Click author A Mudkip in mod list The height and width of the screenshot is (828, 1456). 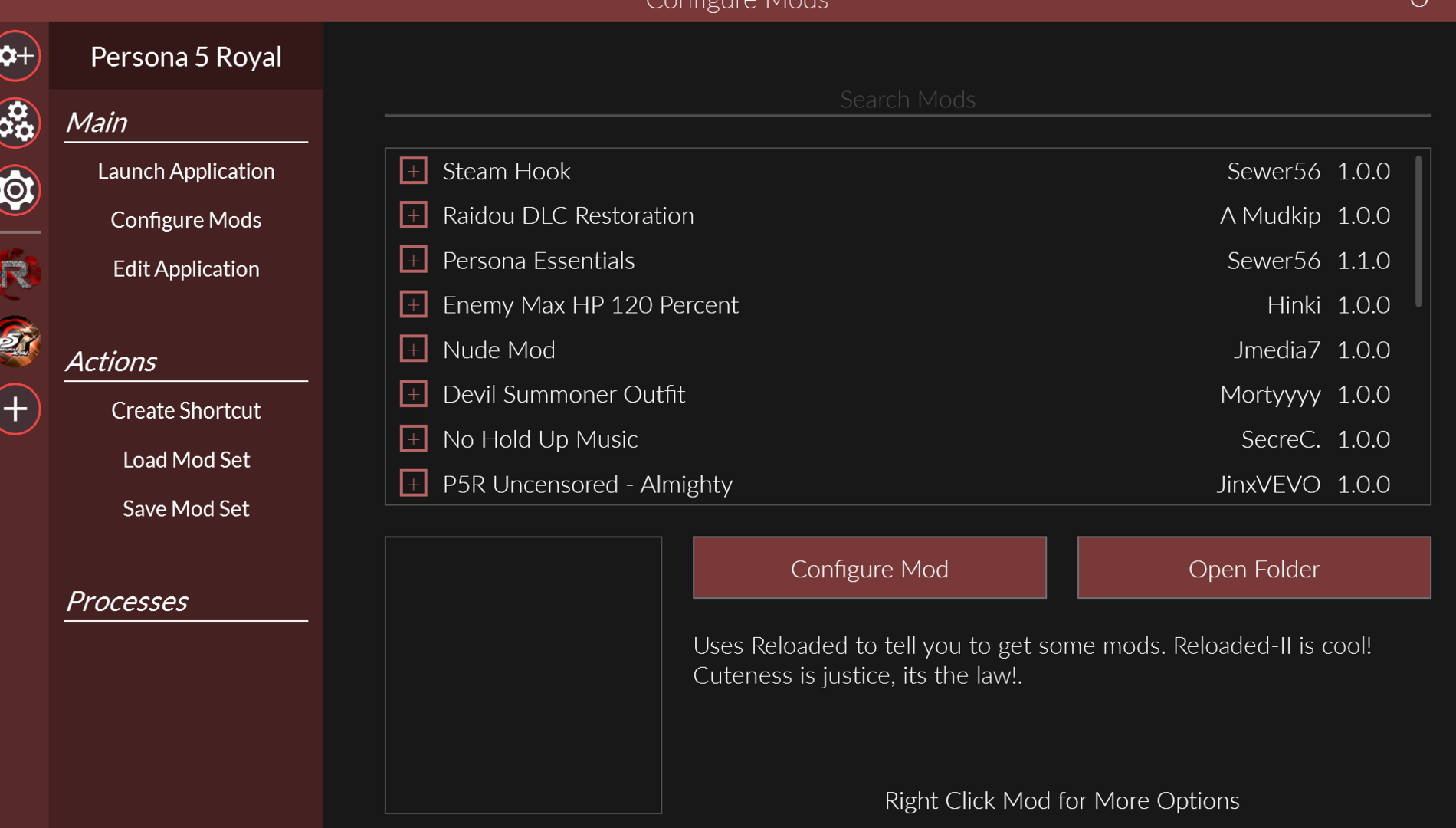pyautogui.click(x=1270, y=215)
